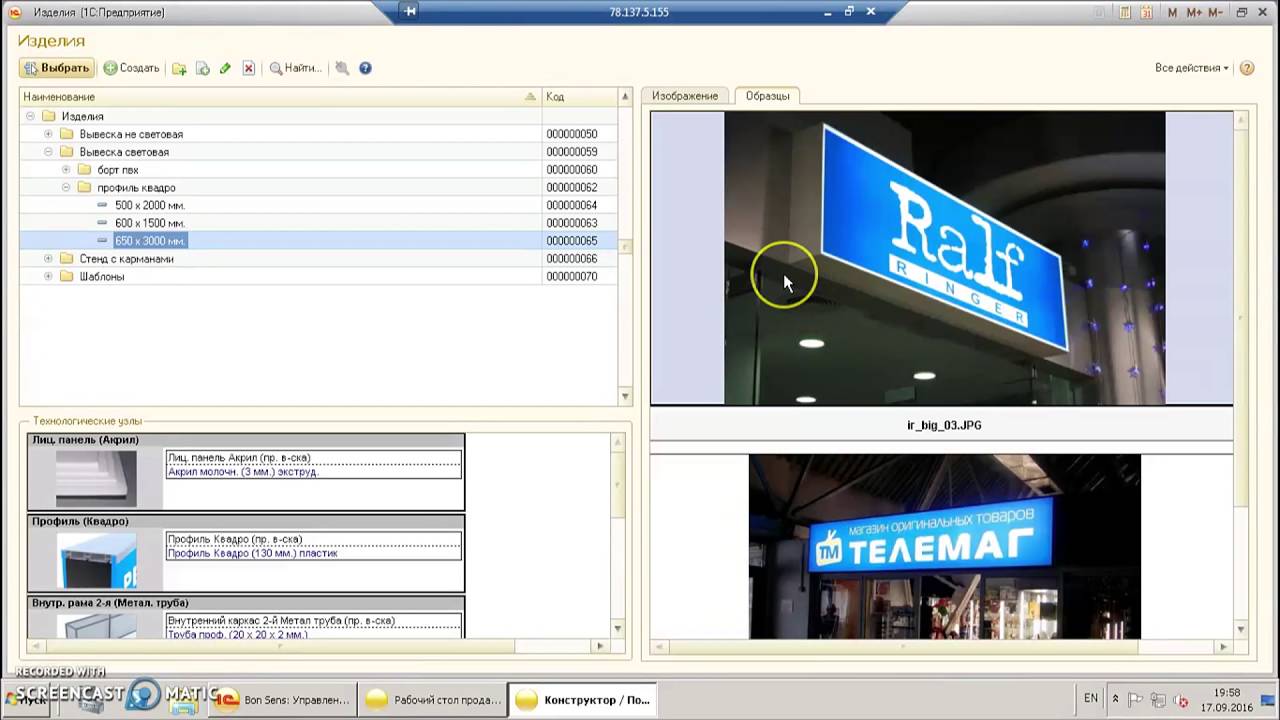This screenshot has width=1280, height=720.
Task: Click Акрил молочн. (3 мм.) экструд. link
Action: pos(243,472)
